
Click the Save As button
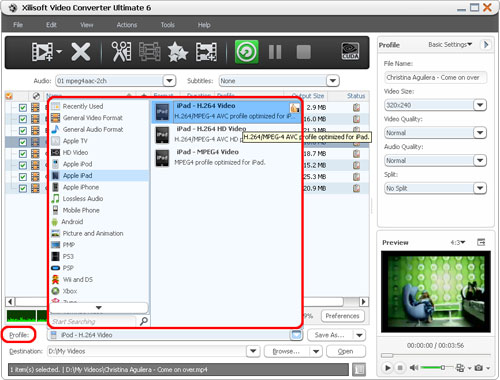pos(330,335)
